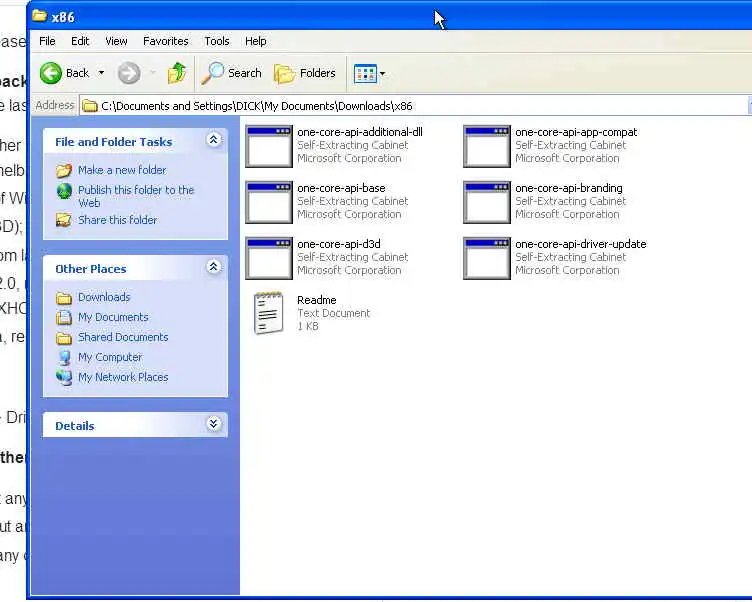This screenshot has width=752, height=602.
Task: Click the one-core-api-branding file name
Action: [569, 189]
